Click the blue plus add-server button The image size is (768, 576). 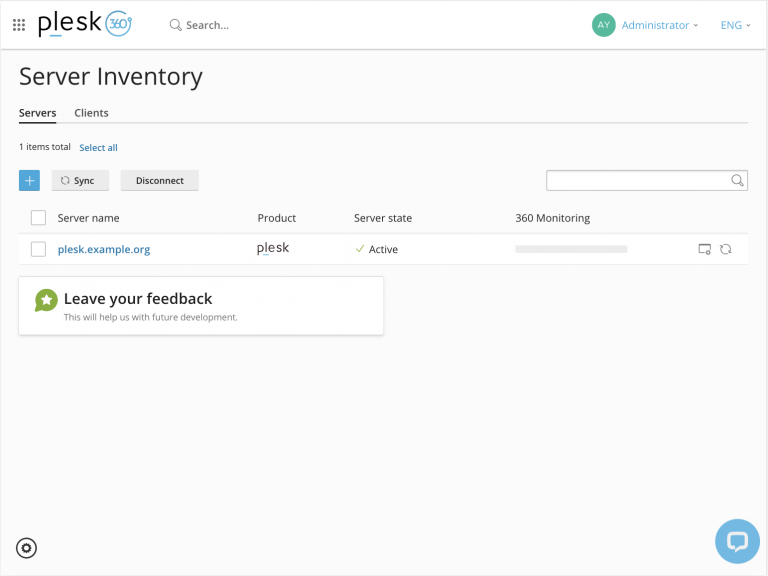point(29,181)
